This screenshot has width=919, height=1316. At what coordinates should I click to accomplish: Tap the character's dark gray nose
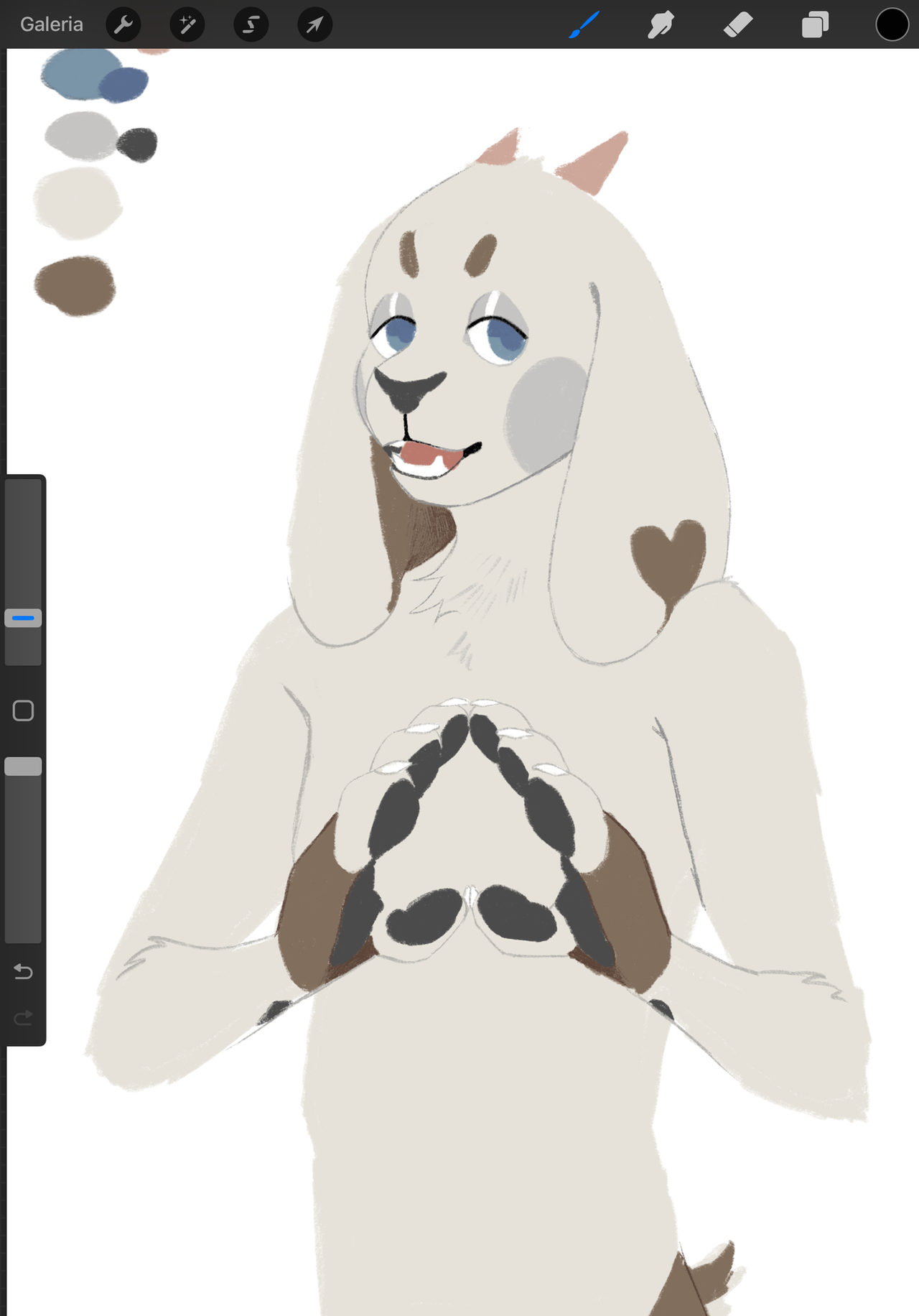tap(408, 390)
